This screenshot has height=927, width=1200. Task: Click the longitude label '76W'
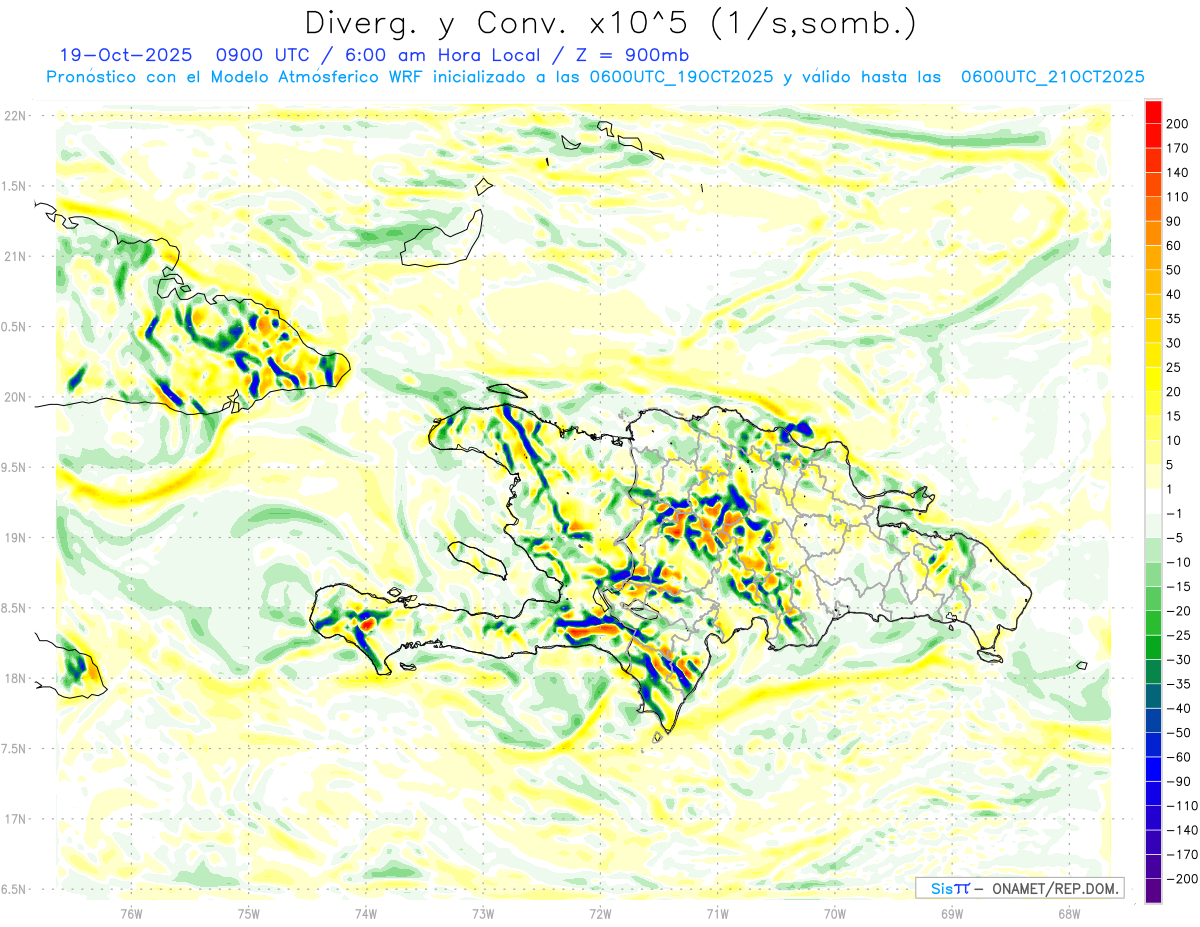[132, 913]
